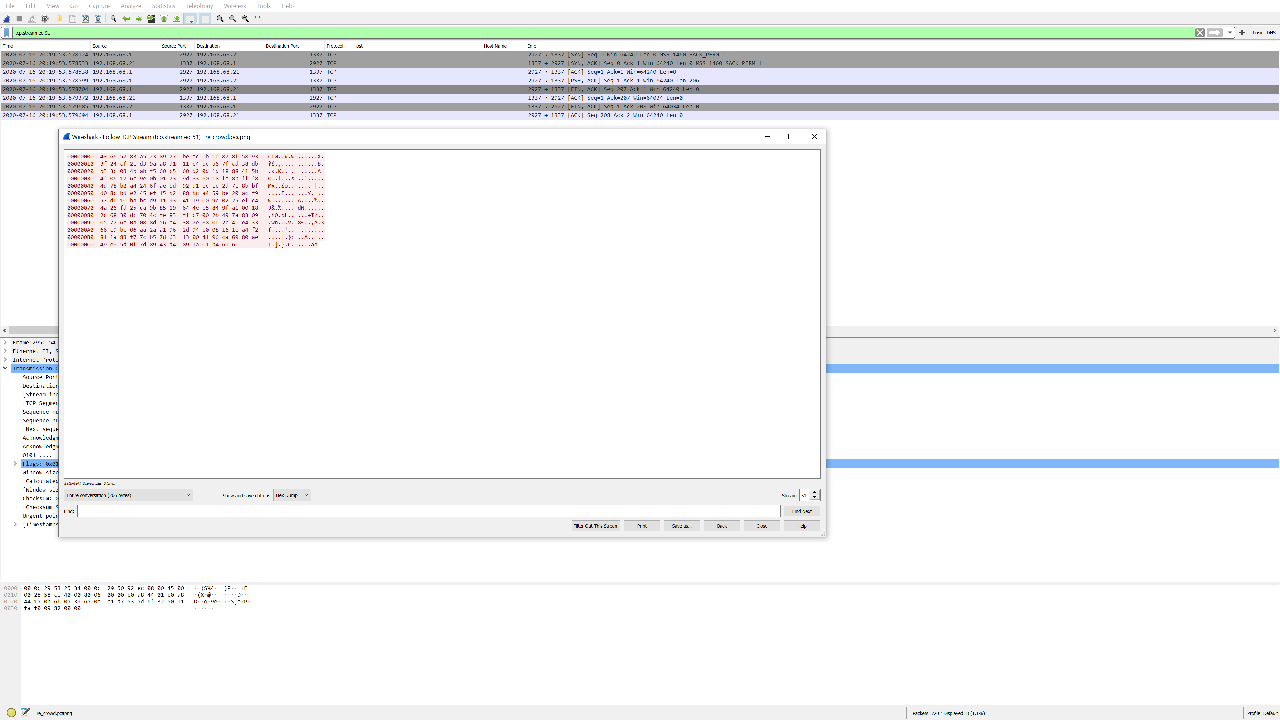The width and height of the screenshot is (1280, 720).
Task: Expand the Flags row in the TCP details
Action: click(14, 463)
